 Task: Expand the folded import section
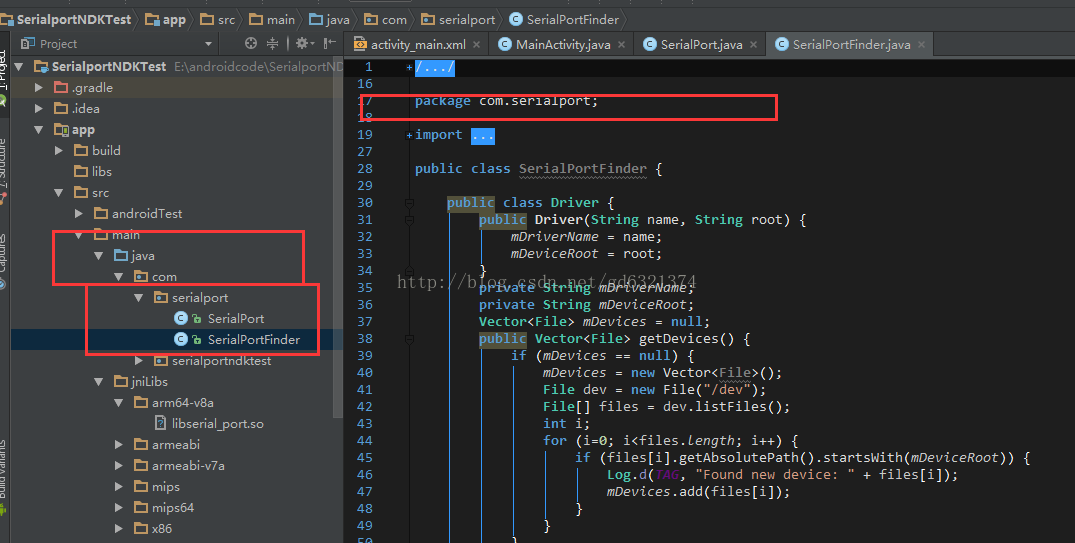click(x=409, y=135)
